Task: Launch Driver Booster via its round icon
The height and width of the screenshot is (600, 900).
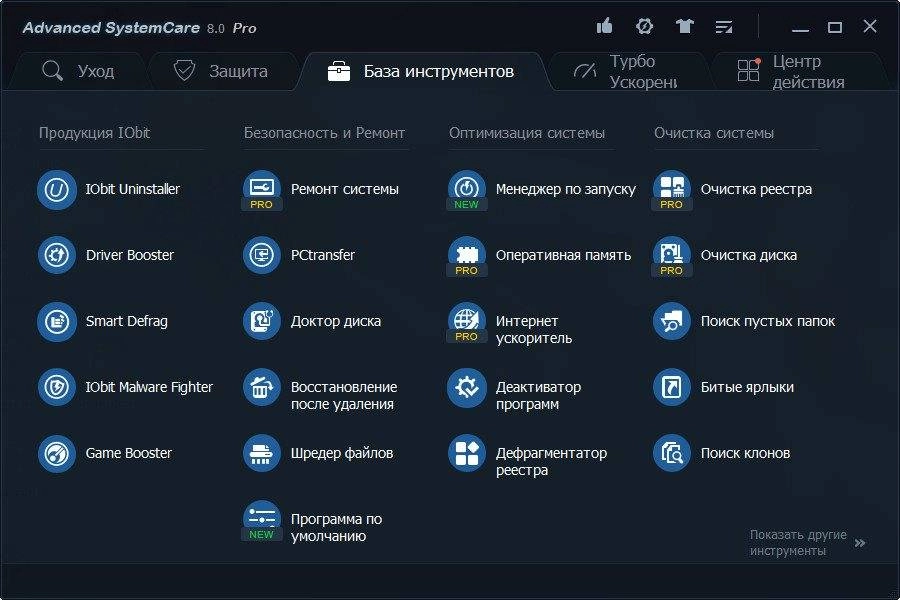Action: [x=57, y=255]
